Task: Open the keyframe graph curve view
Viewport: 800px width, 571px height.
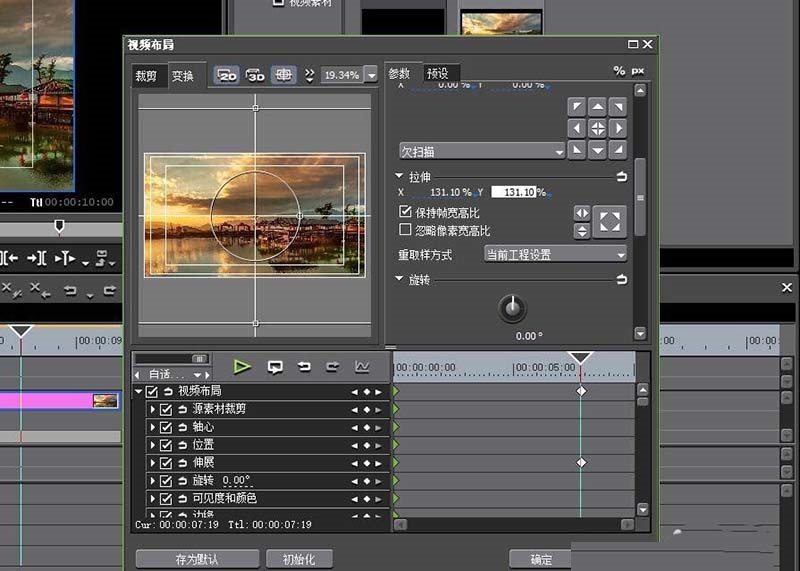Action: pos(361,367)
